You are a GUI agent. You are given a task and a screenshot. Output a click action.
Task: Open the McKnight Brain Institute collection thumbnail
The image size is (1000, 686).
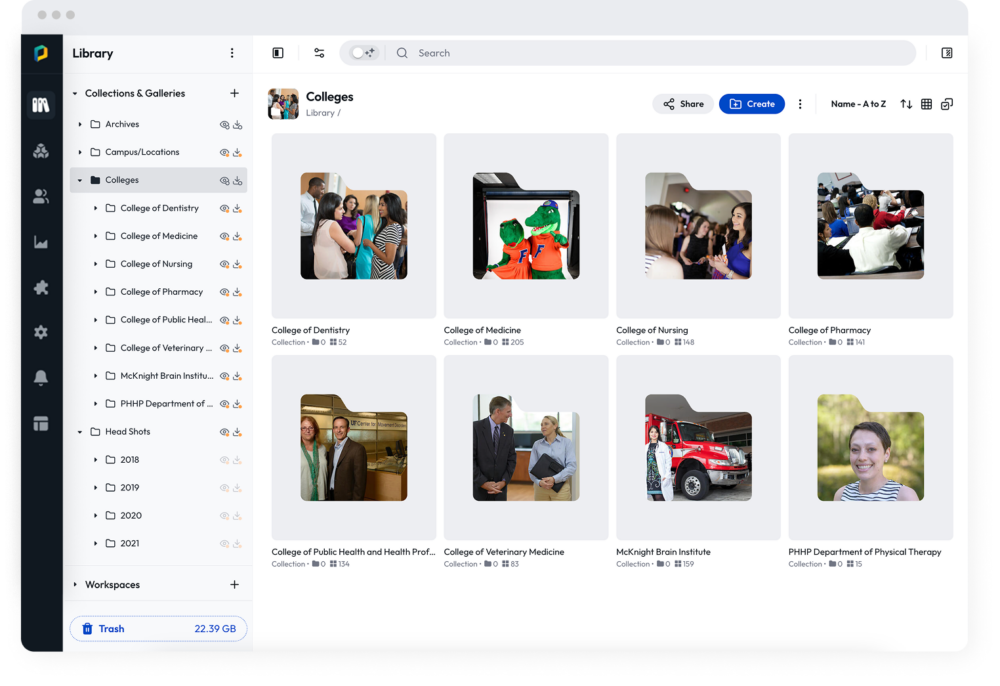(698, 447)
